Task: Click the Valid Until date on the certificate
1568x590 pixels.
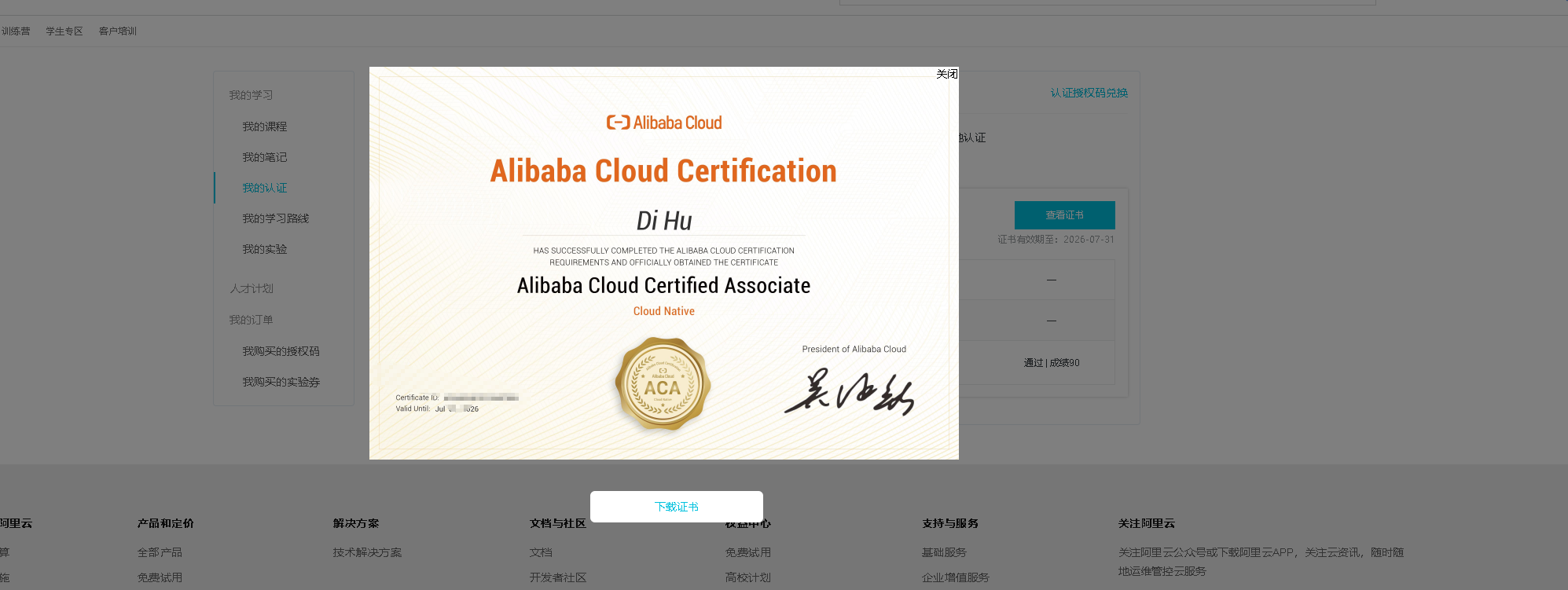Action: (x=437, y=409)
